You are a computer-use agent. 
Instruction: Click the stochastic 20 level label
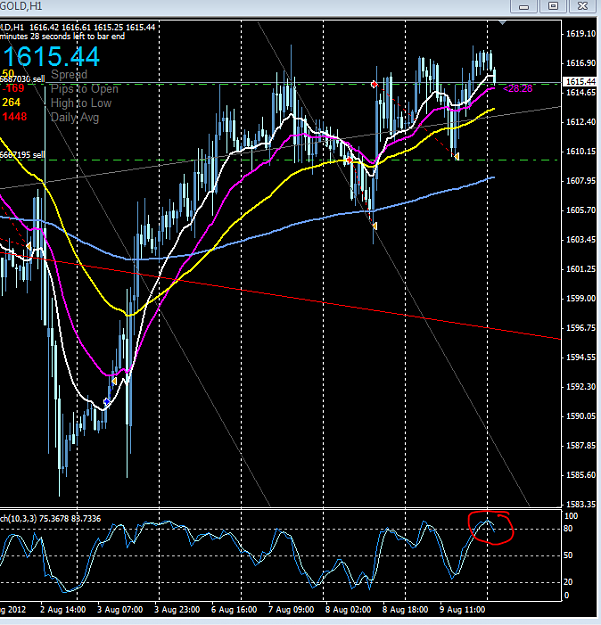pos(568,582)
